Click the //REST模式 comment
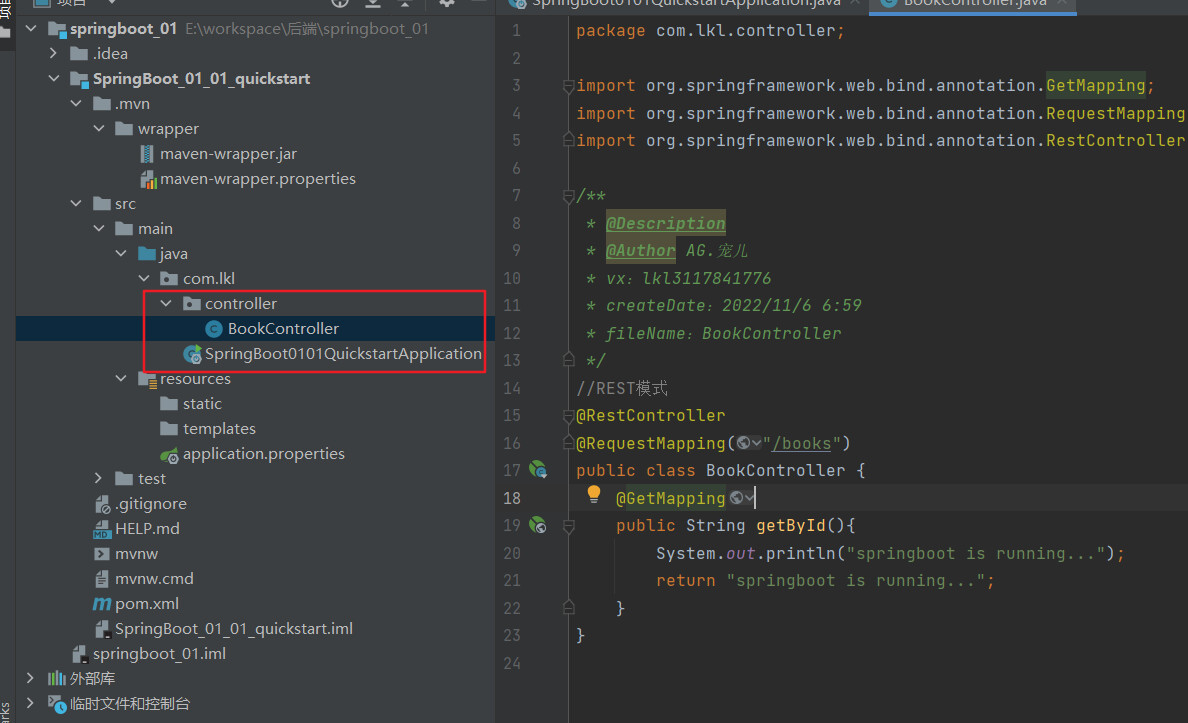Screen dimensions: 1188x723 pos(622,388)
